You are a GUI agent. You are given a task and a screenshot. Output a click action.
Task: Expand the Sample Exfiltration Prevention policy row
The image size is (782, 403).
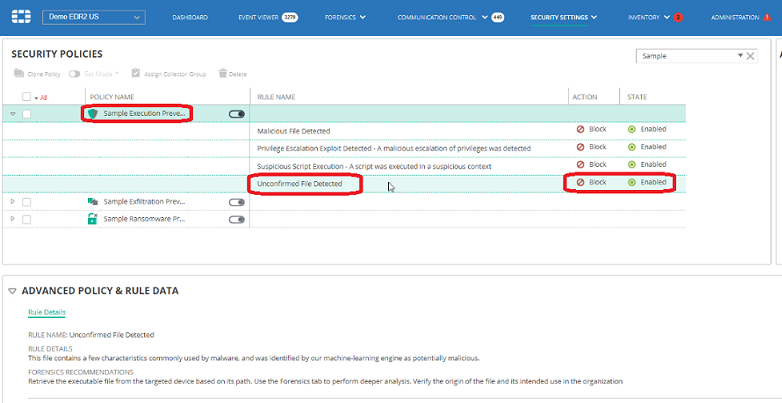tap(13, 202)
